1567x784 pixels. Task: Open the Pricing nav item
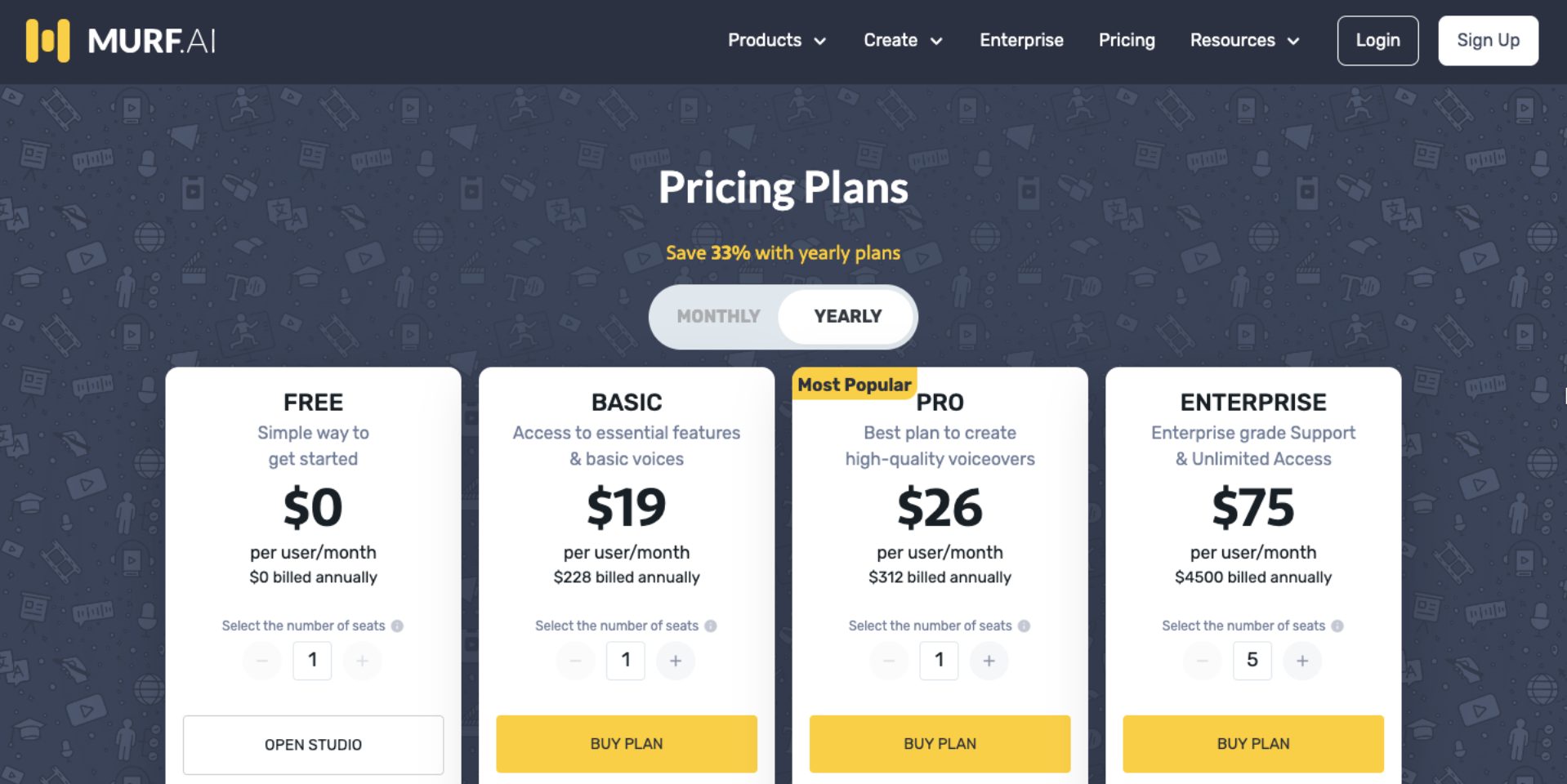pos(1127,40)
